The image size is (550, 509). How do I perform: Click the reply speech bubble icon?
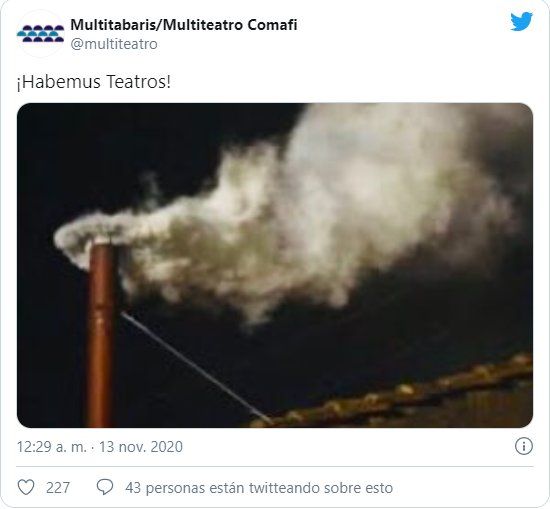click(105, 487)
